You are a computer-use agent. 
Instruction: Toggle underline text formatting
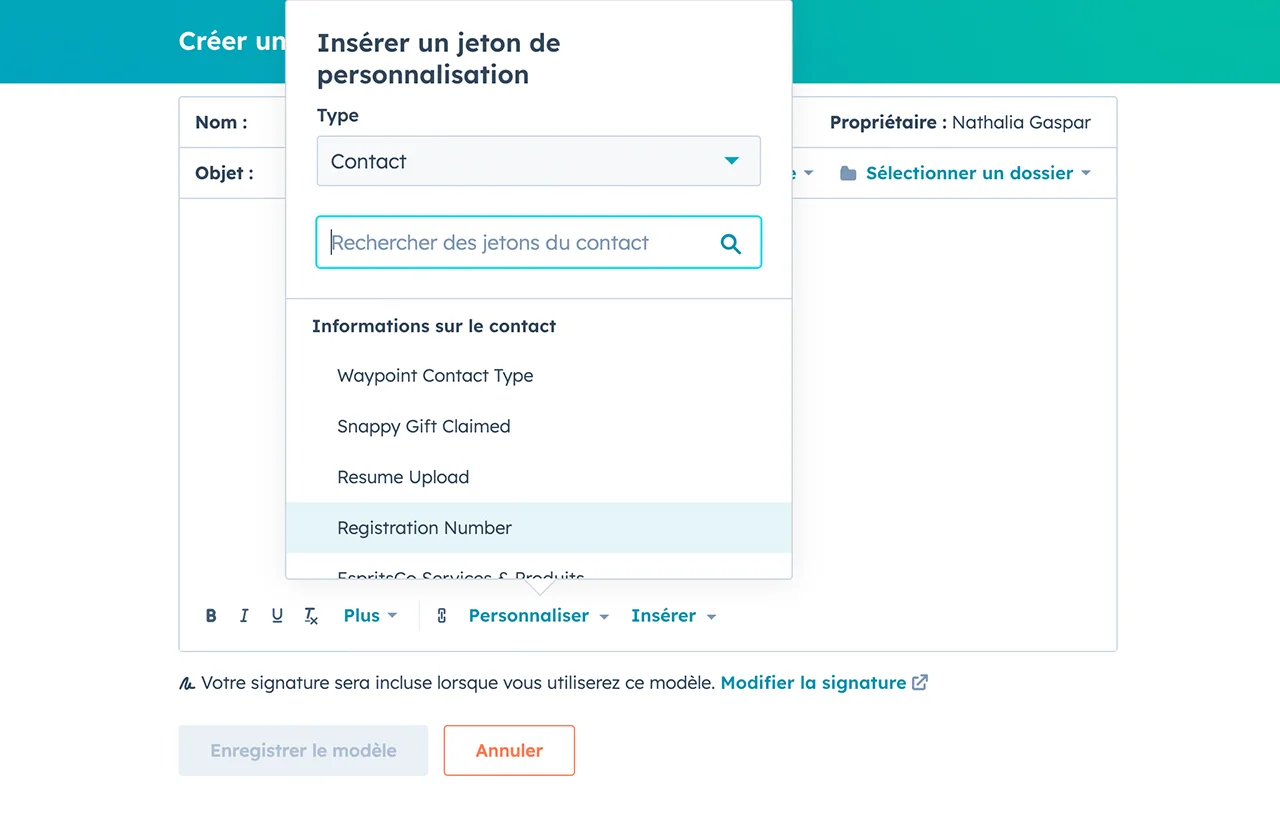[x=277, y=616]
